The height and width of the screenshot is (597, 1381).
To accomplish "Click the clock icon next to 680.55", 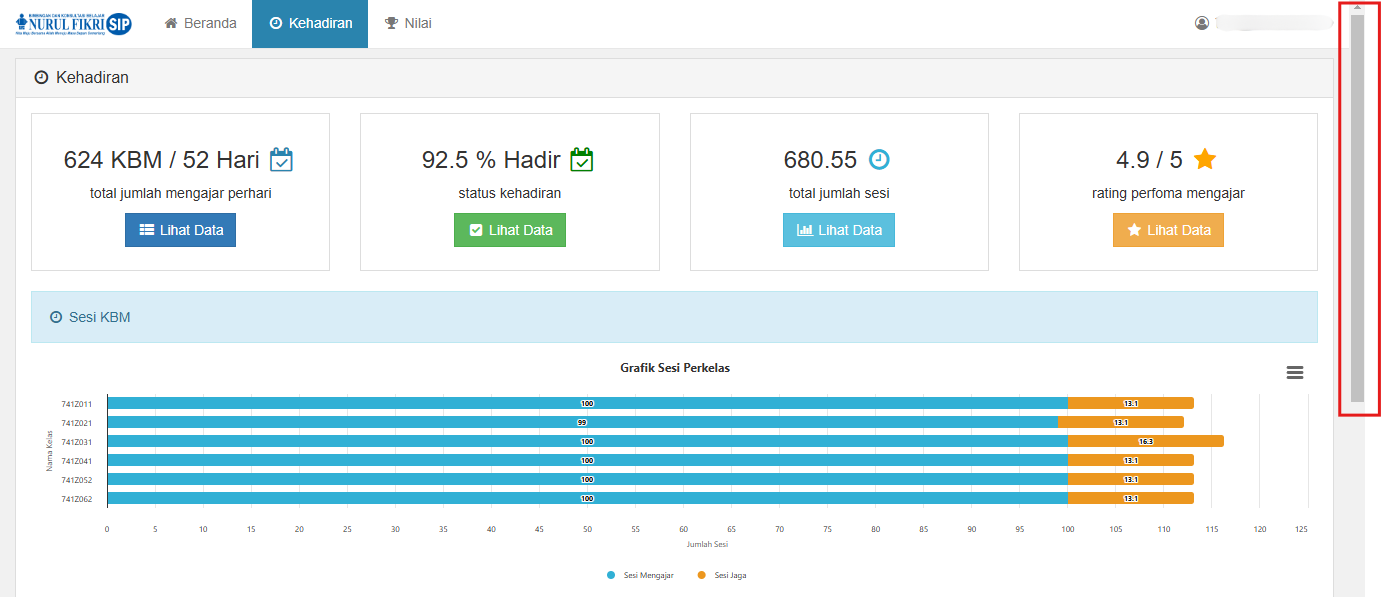I will tap(878, 160).
